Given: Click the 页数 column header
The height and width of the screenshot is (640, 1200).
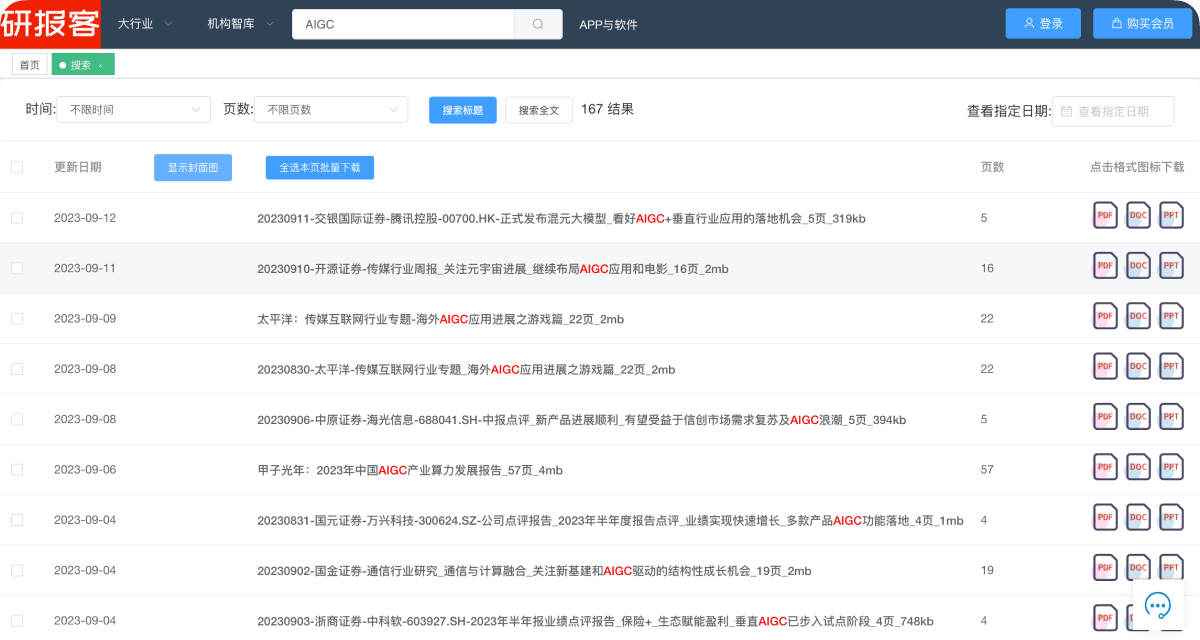Looking at the screenshot, I should [x=992, y=167].
